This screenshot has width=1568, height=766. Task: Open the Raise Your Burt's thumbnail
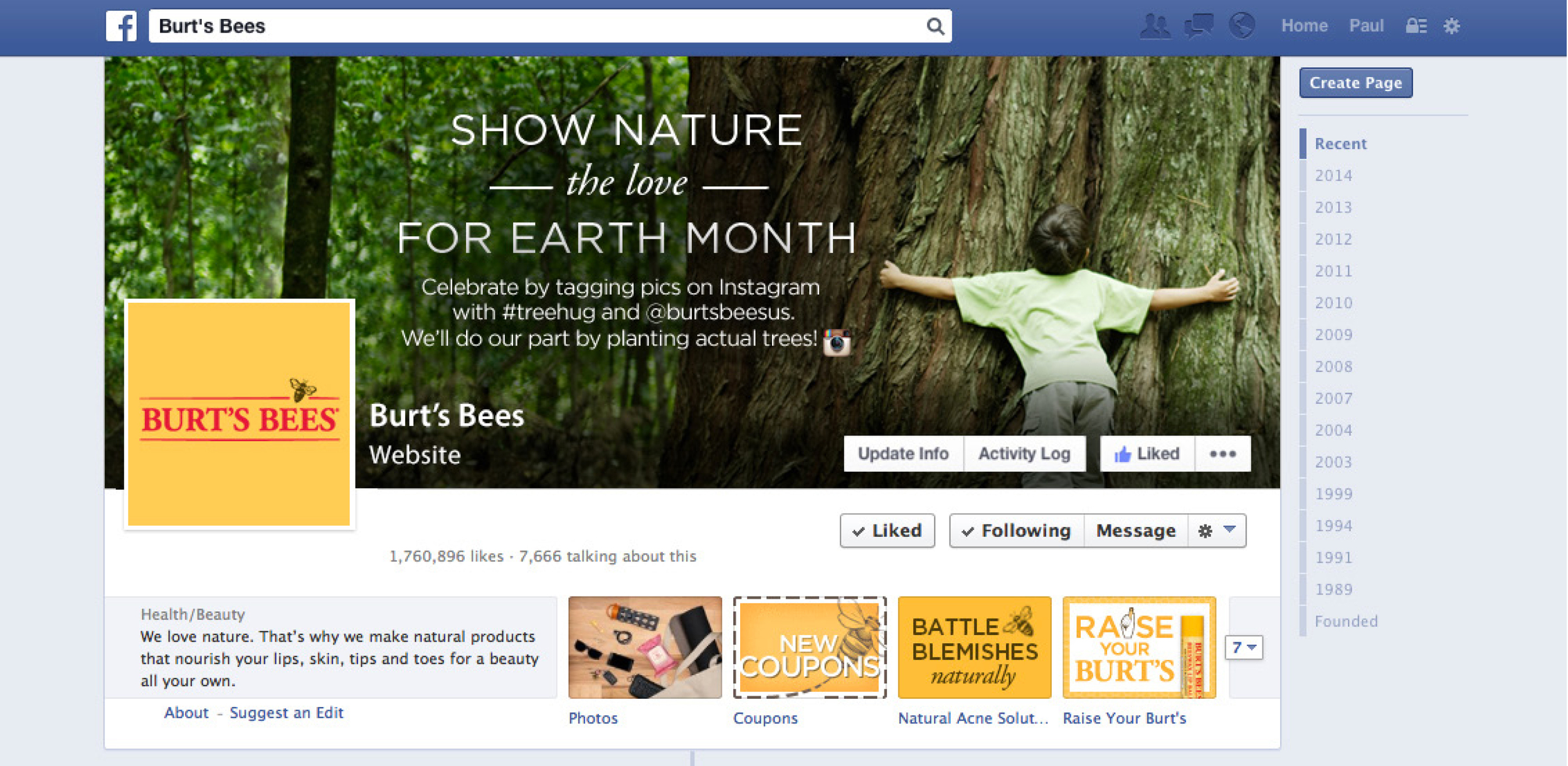pos(1139,647)
